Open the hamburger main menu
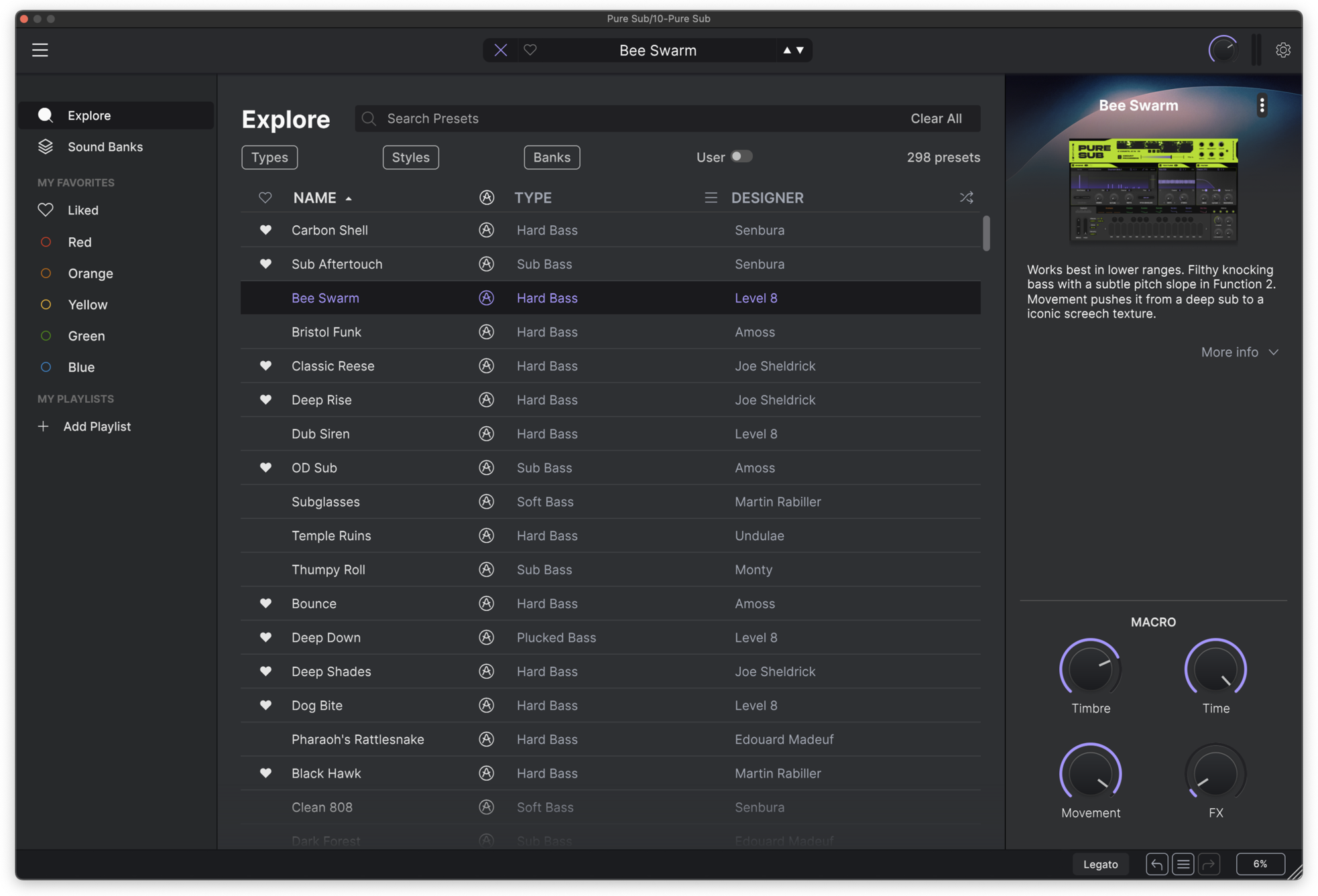Viewport: 1318px width, 896px height. 40,50
